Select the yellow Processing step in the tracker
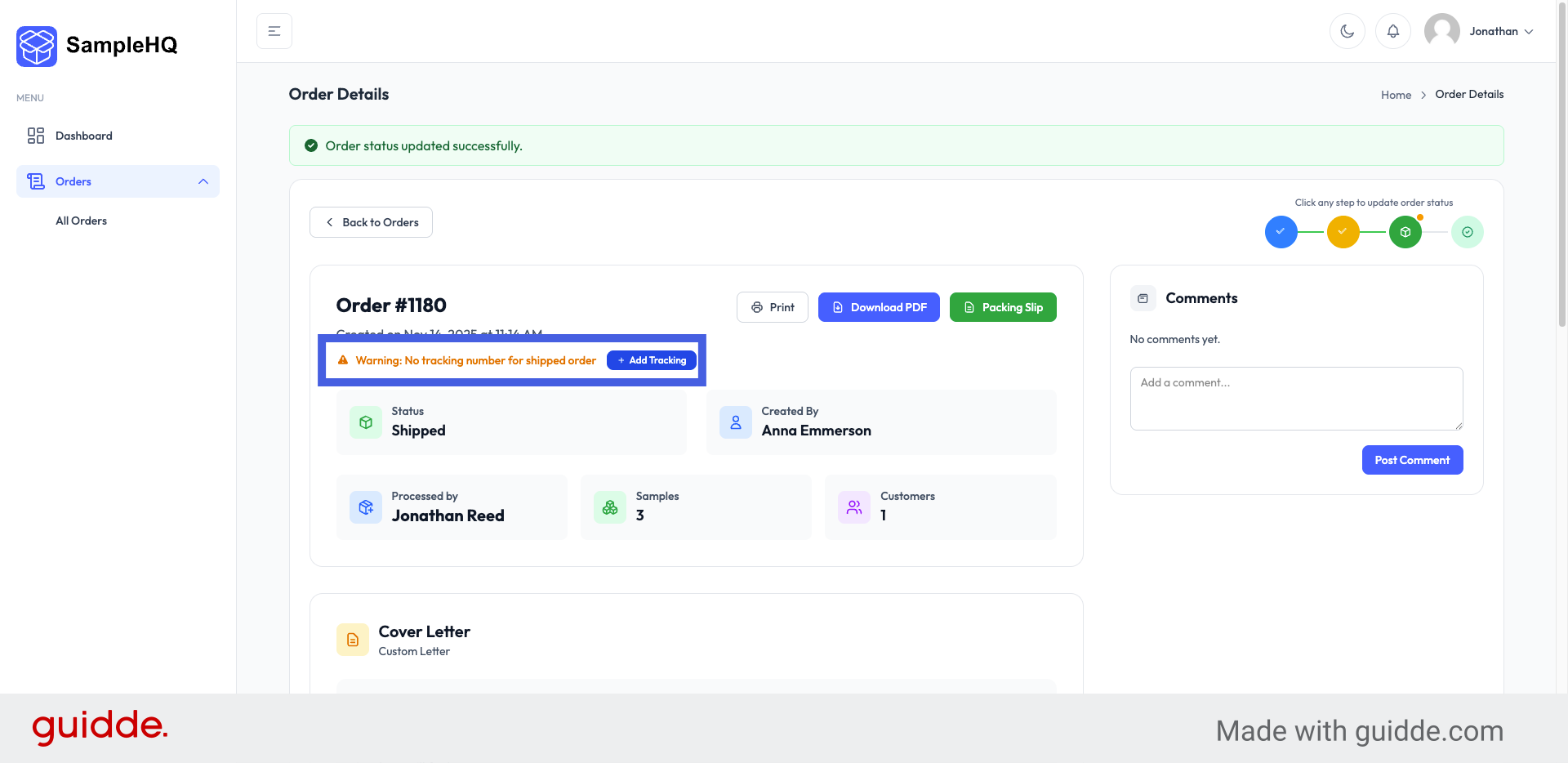The height and width of the screenshot is (763, 1568). pos(1343,231)
